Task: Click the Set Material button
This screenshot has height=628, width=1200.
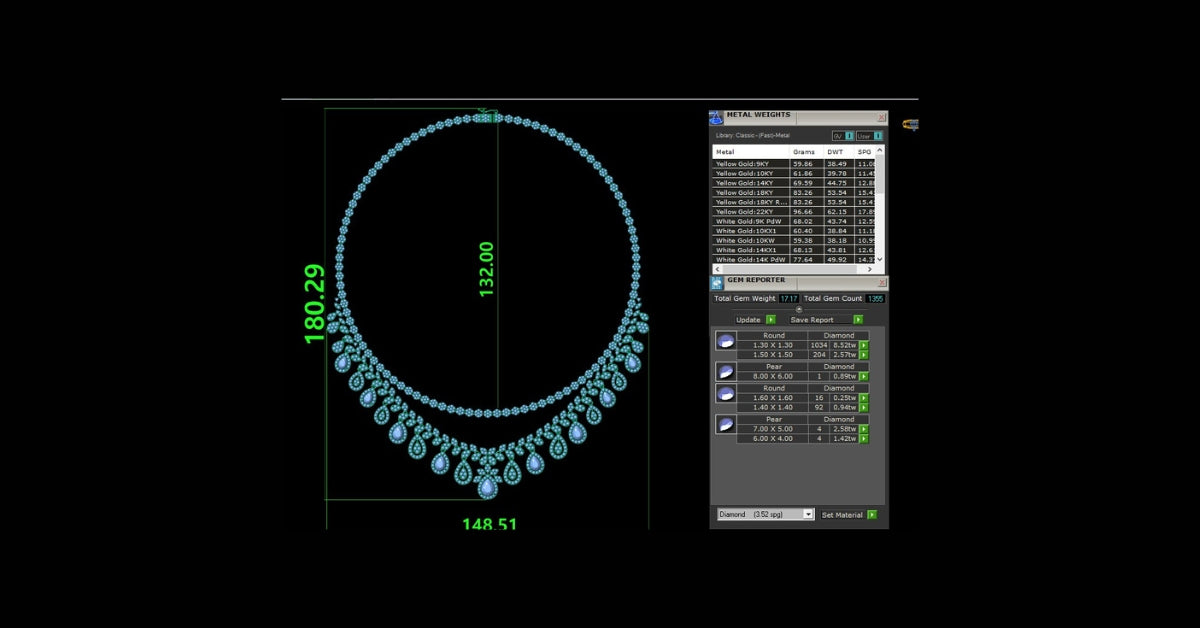Action: (x=872, y=515)
